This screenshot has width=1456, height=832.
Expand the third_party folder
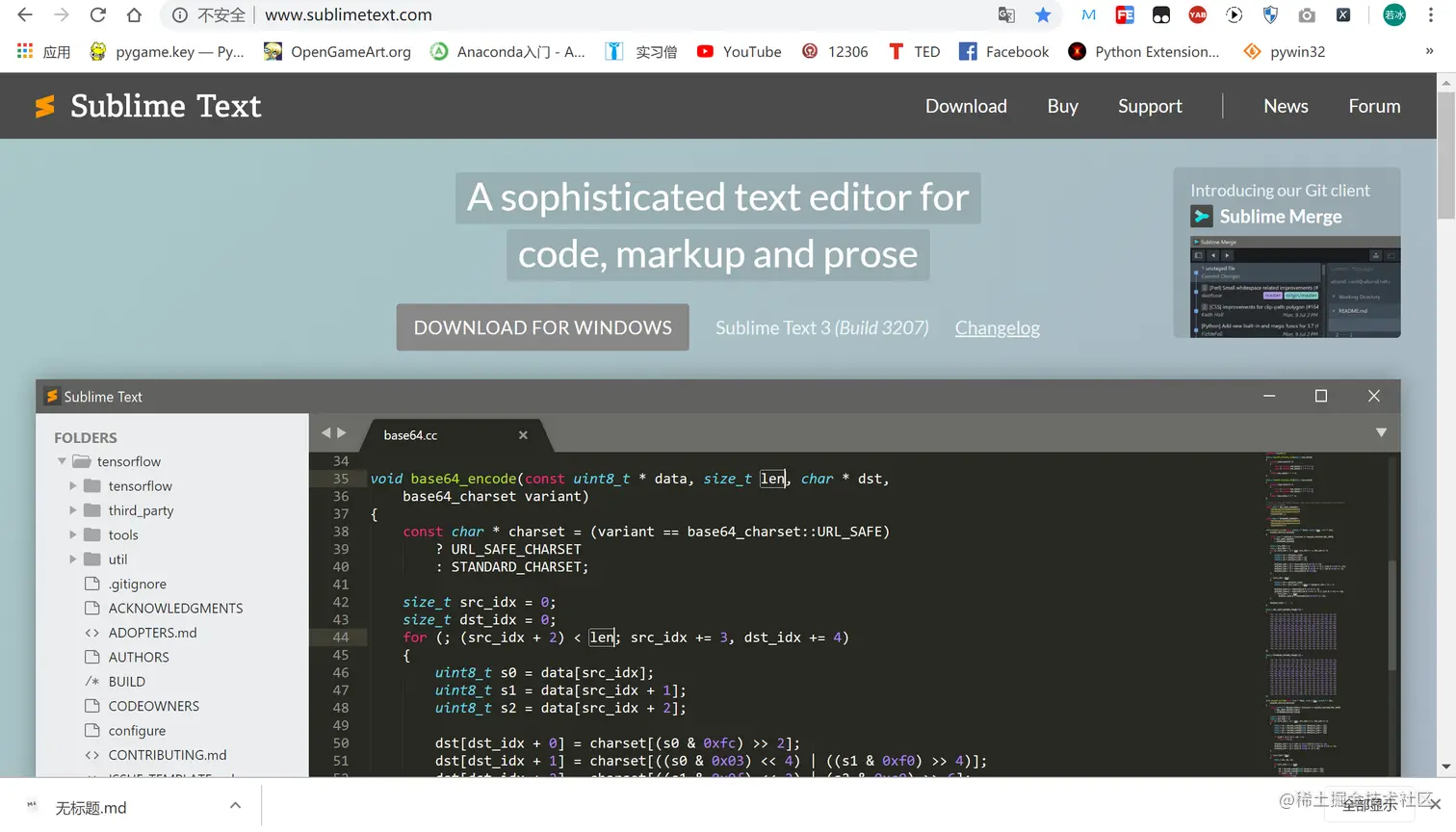click(x=72, y=510)
